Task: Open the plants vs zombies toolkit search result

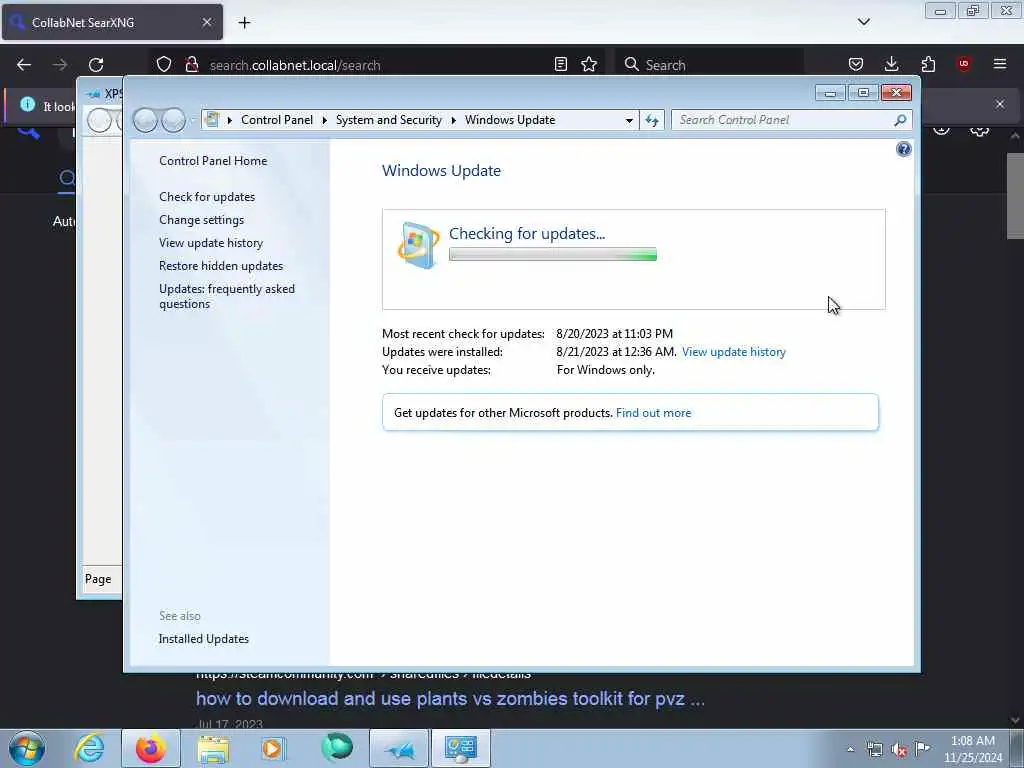Action: (450, 699)
